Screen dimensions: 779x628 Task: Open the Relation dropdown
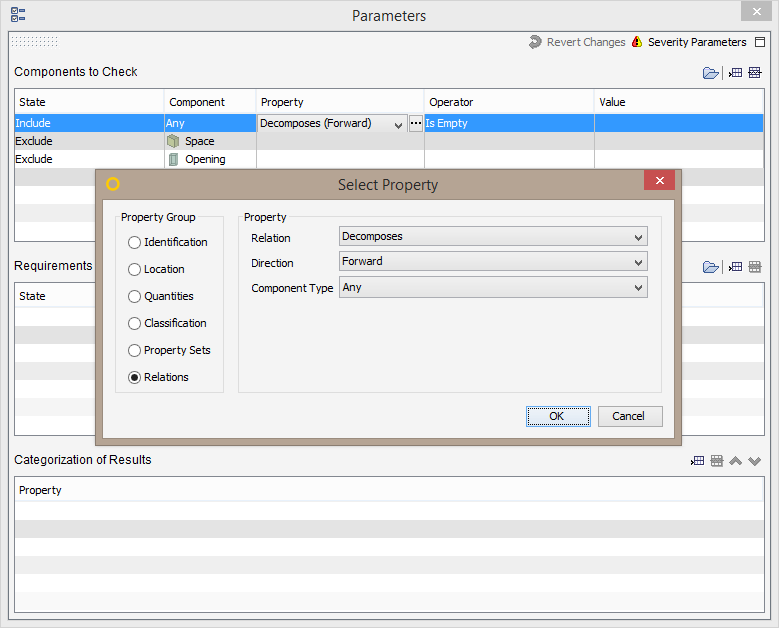493,237
